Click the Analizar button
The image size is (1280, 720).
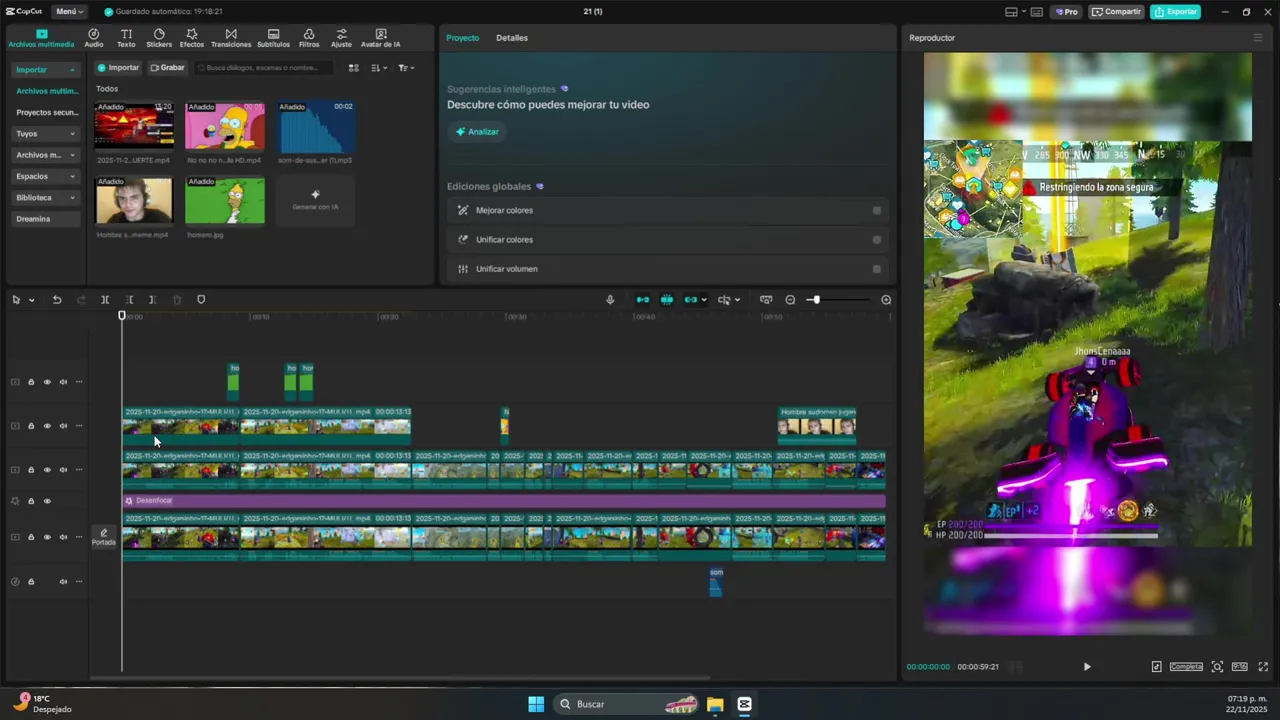pos(477,132)
